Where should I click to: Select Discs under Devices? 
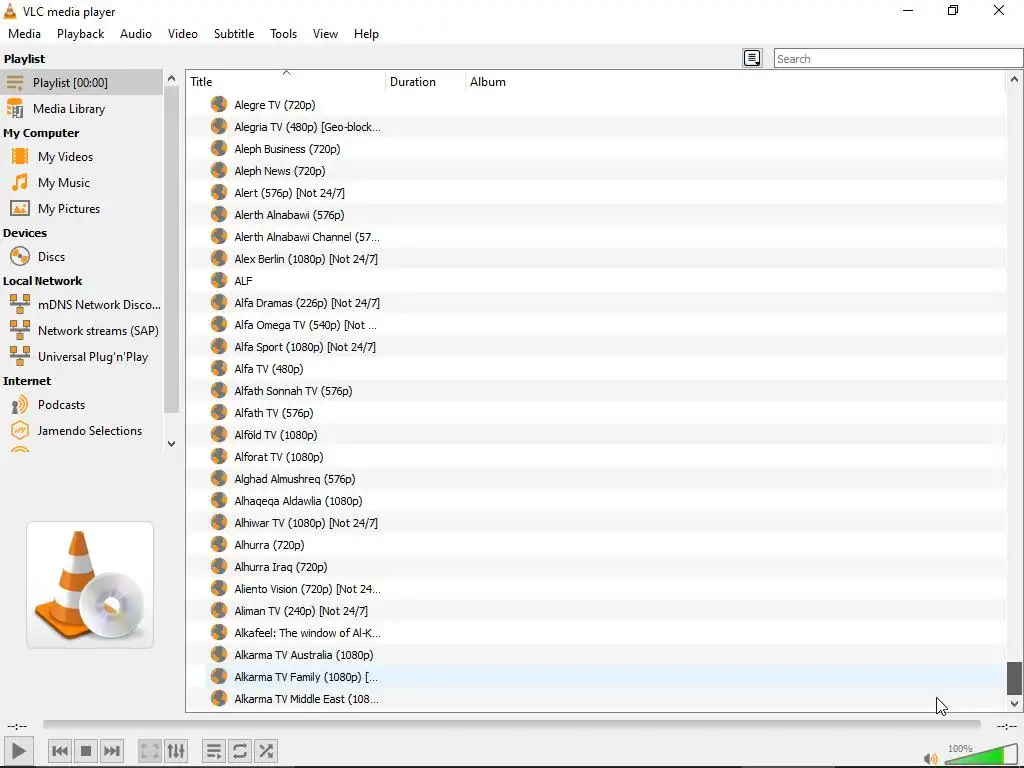81,257
